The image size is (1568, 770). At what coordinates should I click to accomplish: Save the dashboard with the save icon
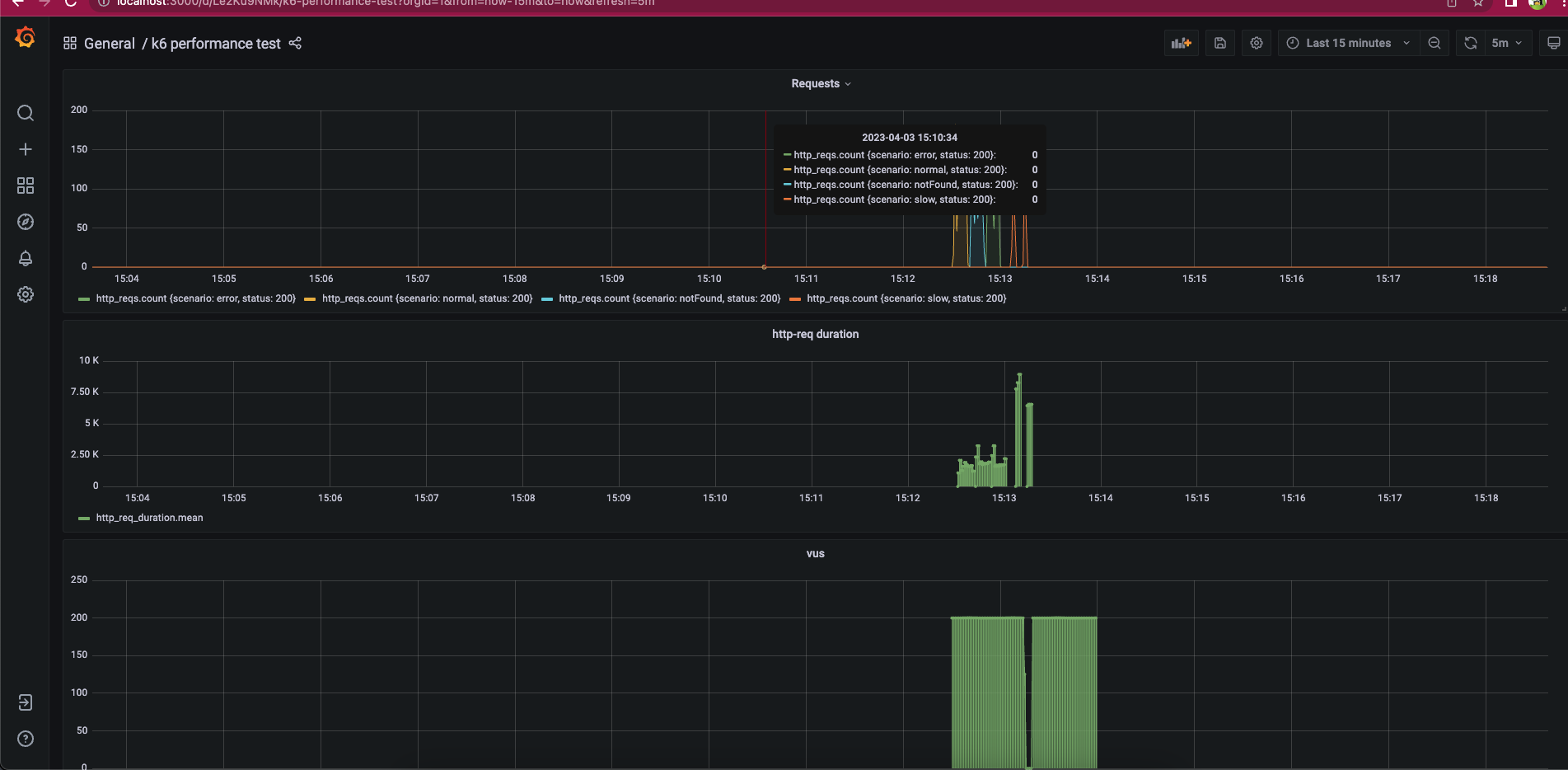[x=1220, y=43]
